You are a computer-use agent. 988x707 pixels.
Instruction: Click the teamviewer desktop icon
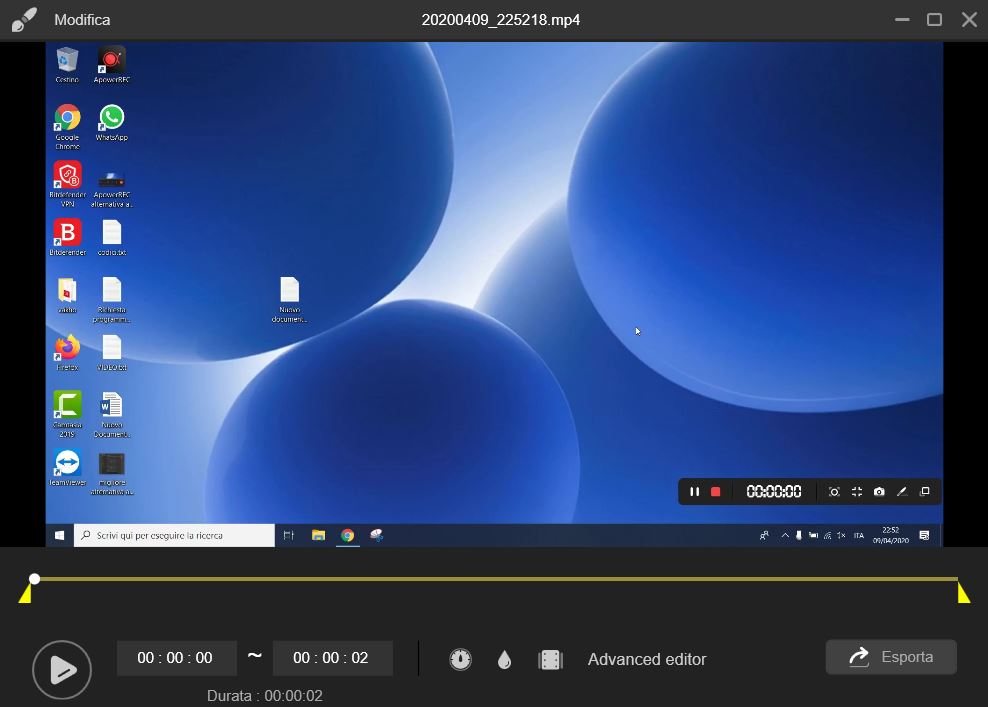(67, 465)
